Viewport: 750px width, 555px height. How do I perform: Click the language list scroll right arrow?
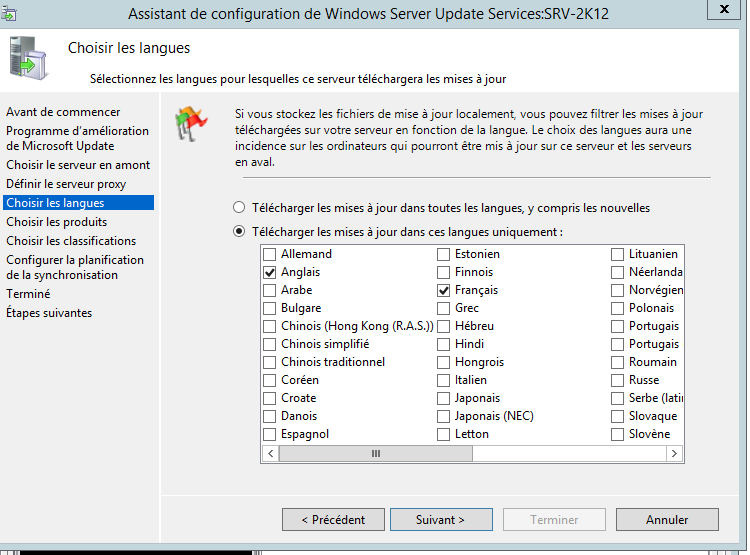[x=674, y=454]
